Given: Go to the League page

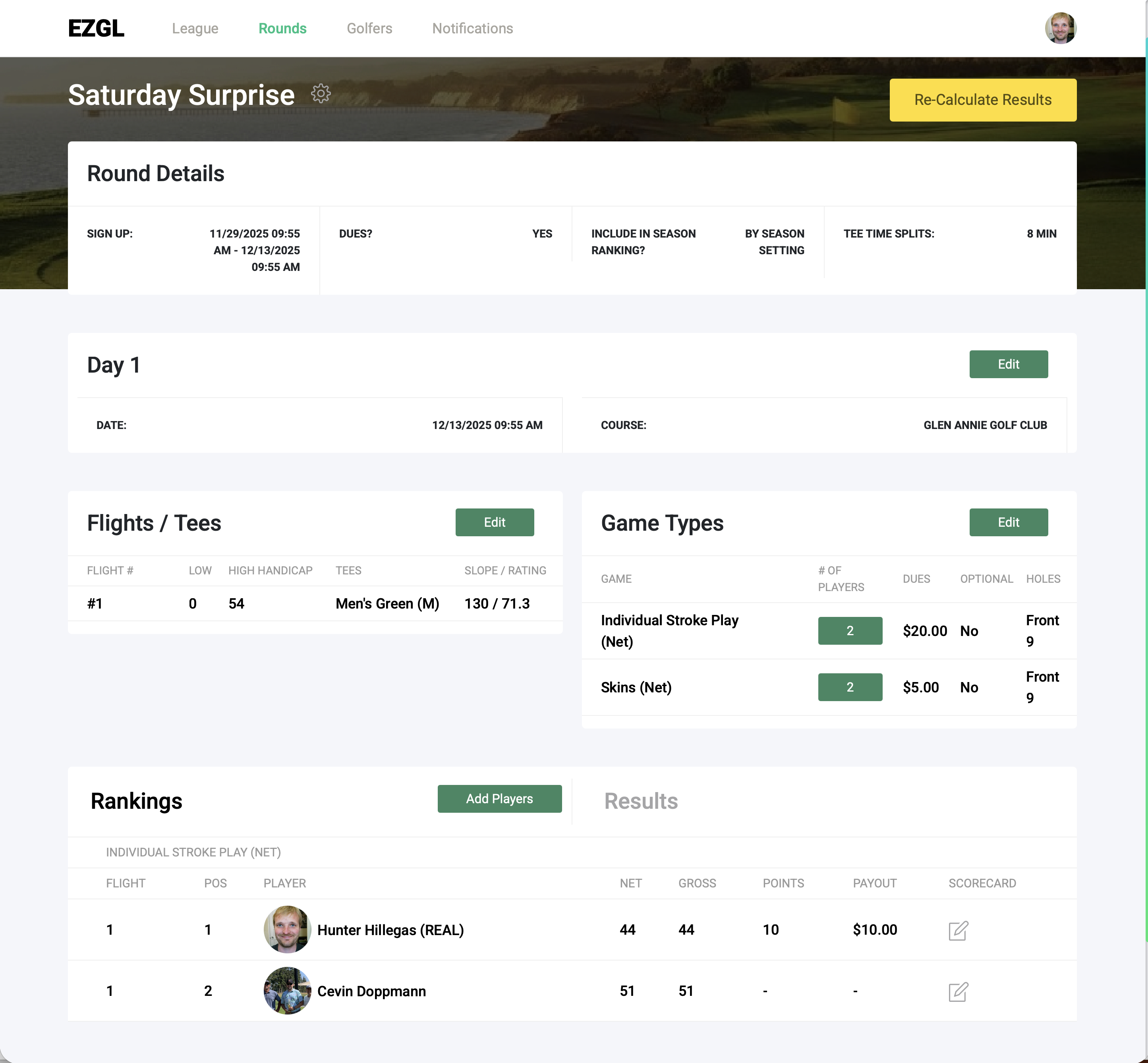Looking at the screenshot, I should click(x=195, y=28).
